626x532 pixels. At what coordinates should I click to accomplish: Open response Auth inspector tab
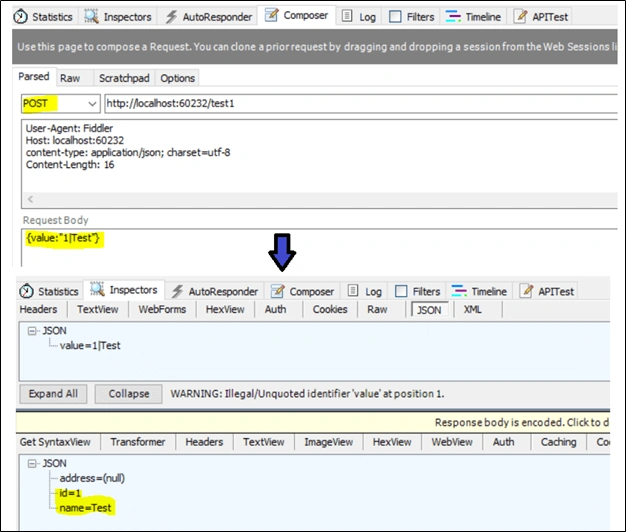click(x=503, y=442)
